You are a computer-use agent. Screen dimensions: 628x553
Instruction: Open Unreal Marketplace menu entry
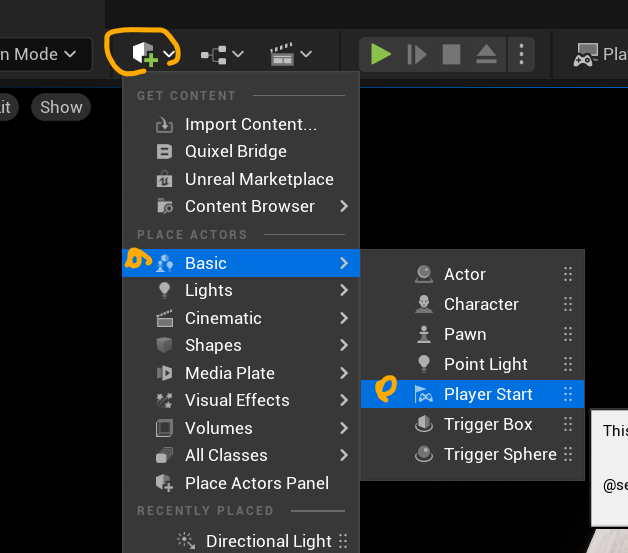coord(241,179)
